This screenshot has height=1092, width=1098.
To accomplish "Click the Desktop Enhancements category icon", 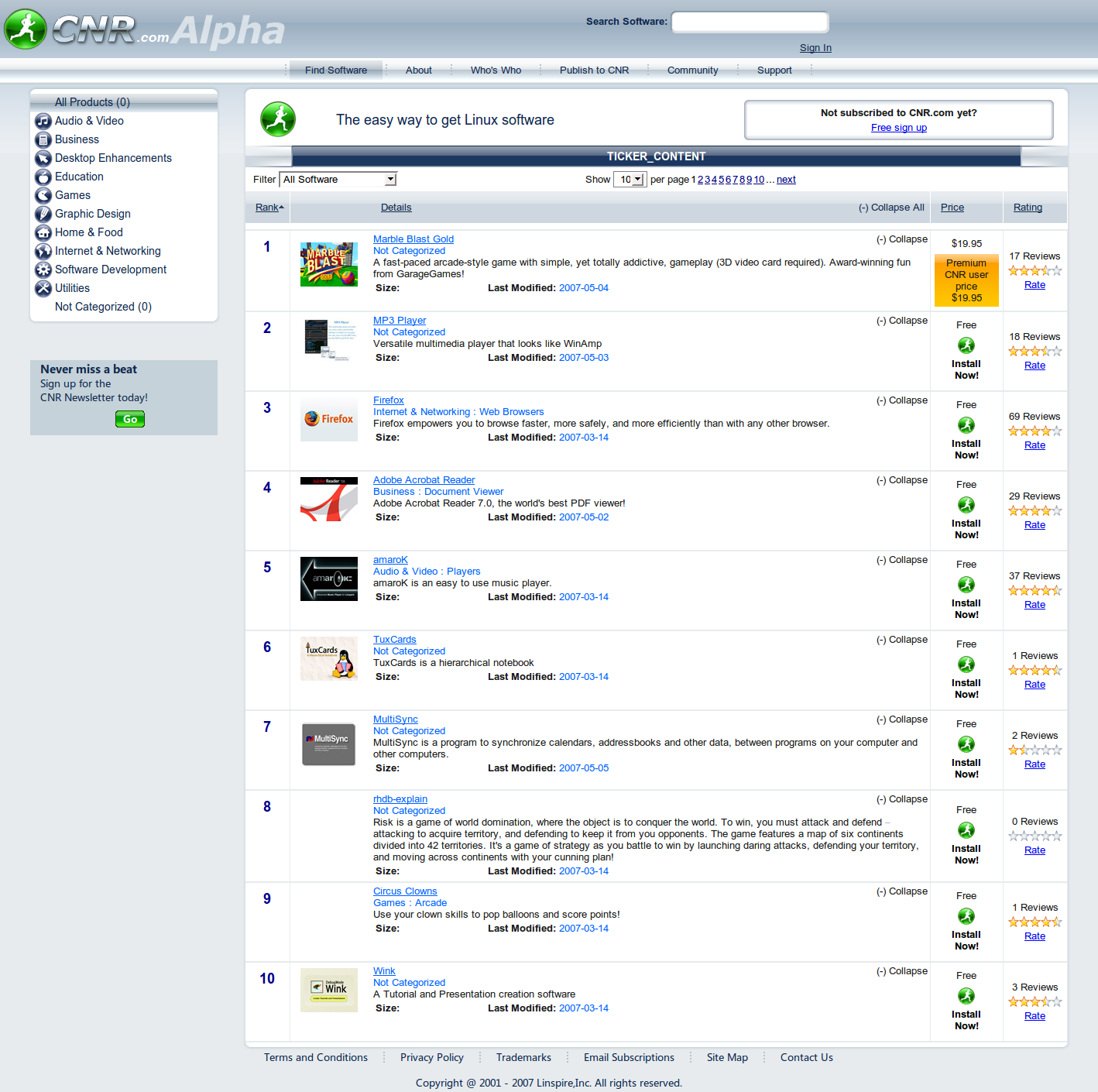I will [43, 158].
